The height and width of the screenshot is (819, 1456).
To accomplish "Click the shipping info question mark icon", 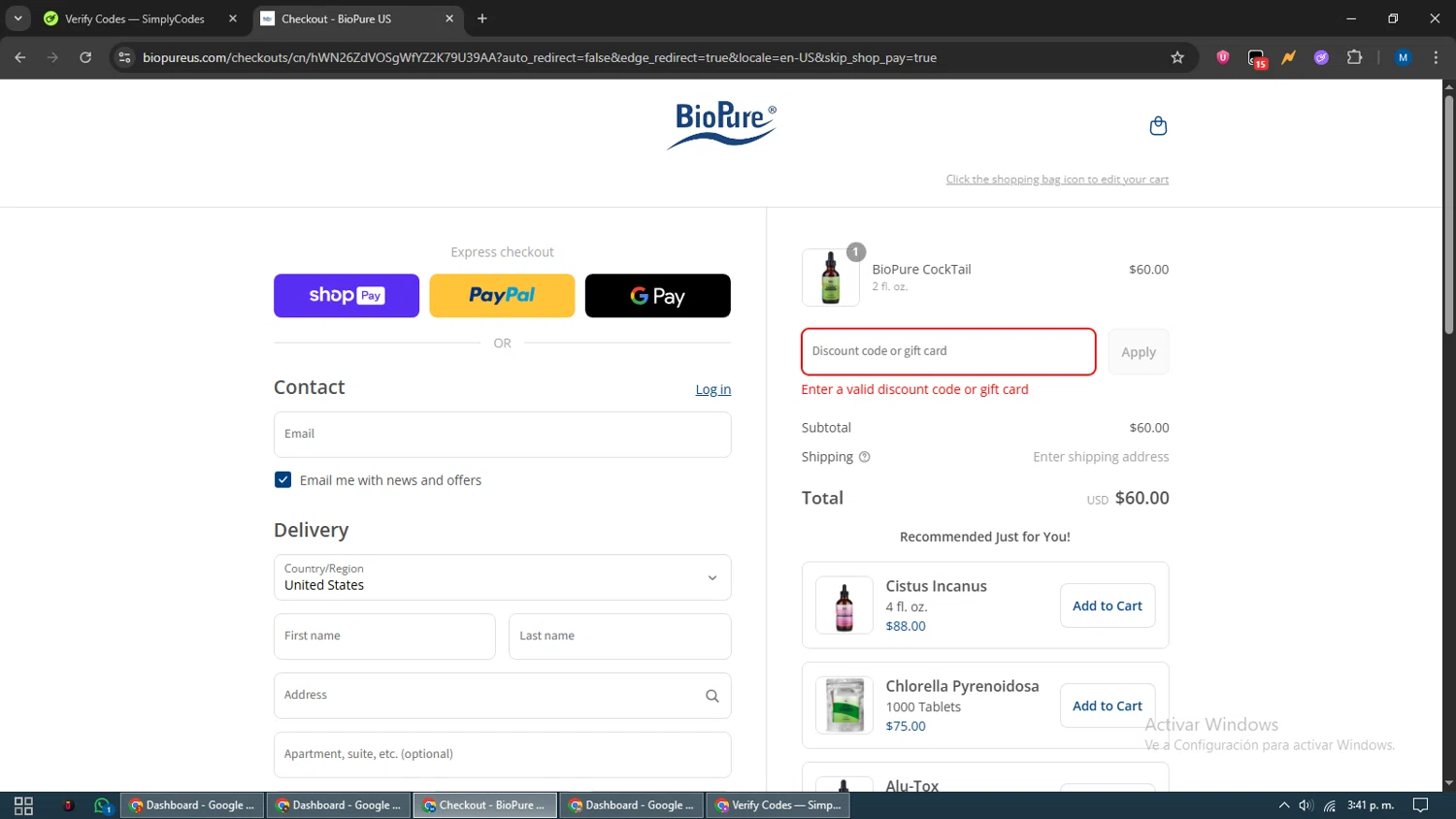I will point(864,457).
